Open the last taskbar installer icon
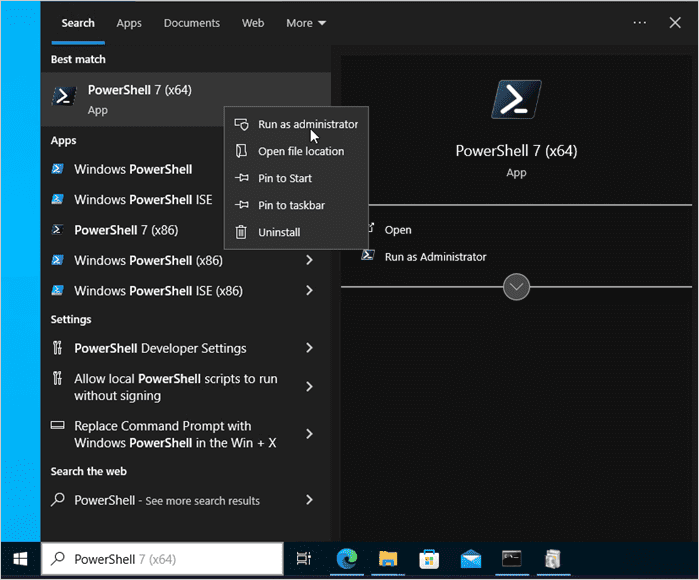699x580 pixels. (x=553, y=559)
